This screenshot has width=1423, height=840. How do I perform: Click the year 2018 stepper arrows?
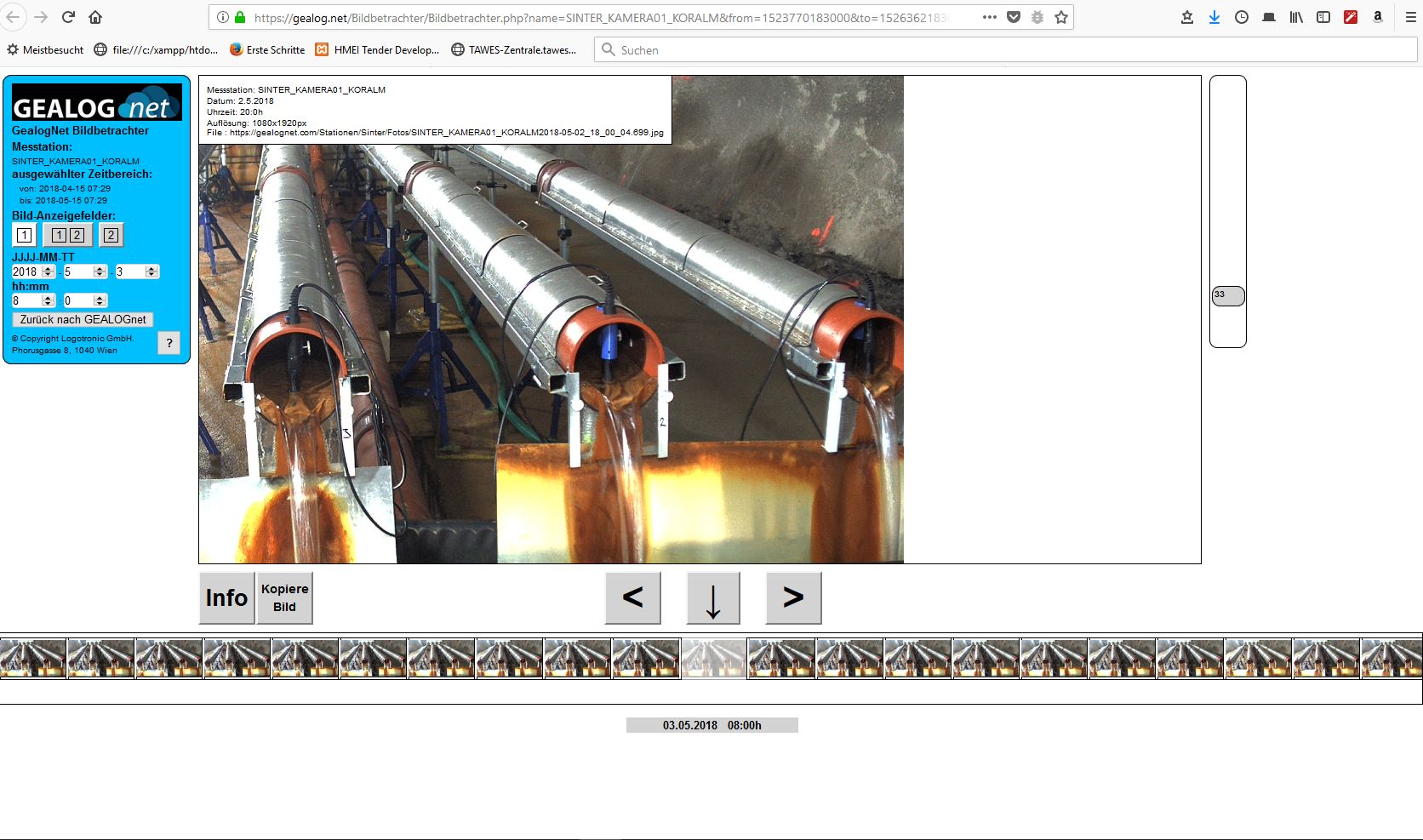(x=49, y=271)
